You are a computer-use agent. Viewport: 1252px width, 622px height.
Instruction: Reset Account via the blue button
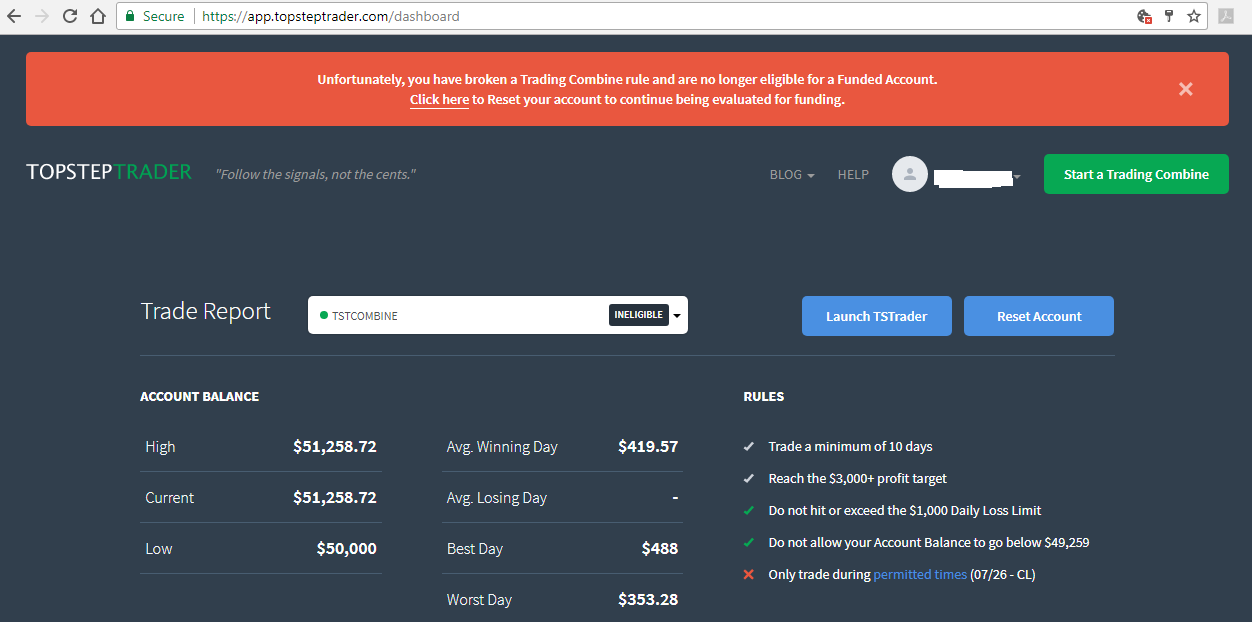(x=1039, y=316)
